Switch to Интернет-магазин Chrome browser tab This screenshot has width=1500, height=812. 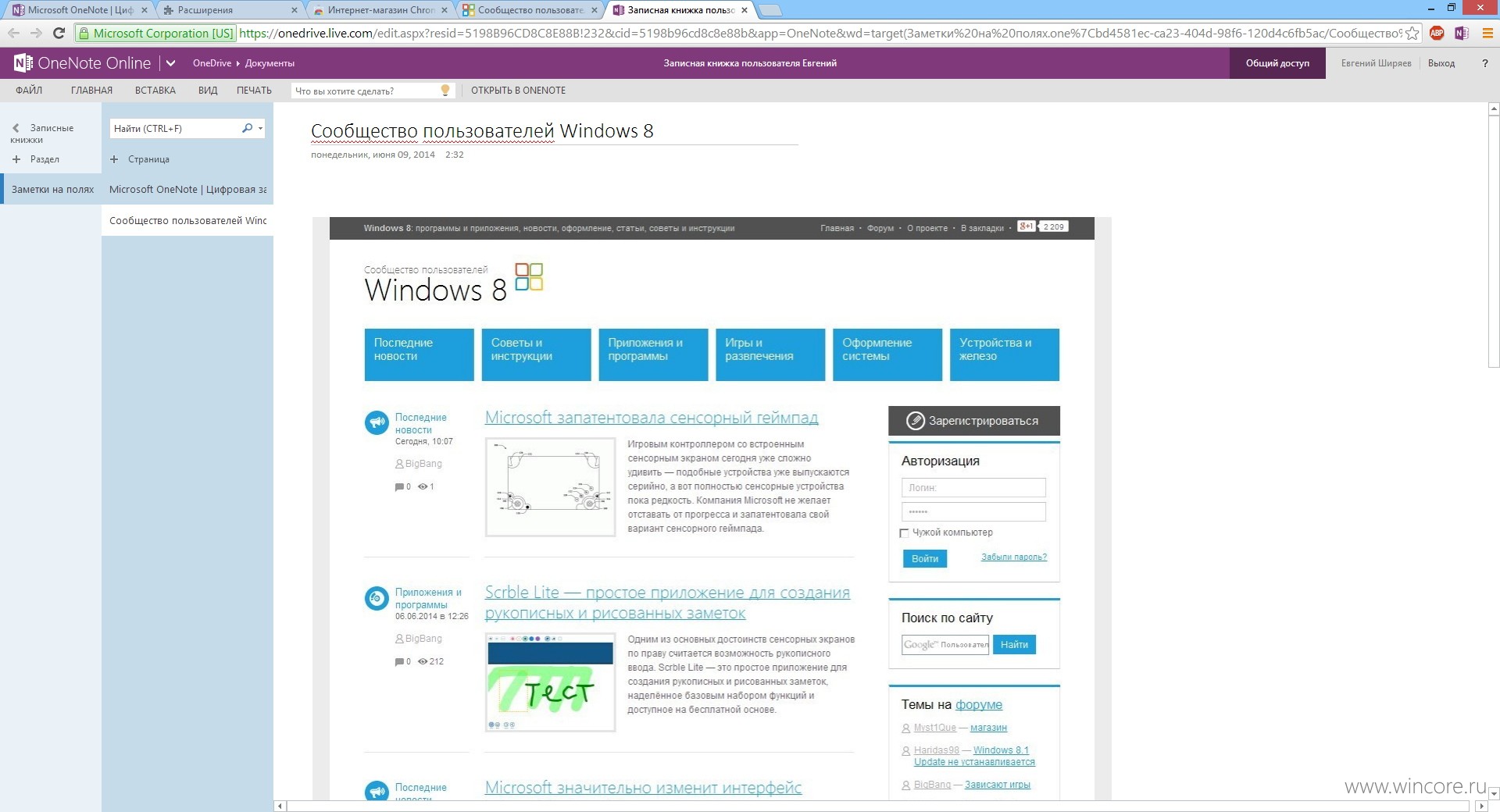pos(380,10)
